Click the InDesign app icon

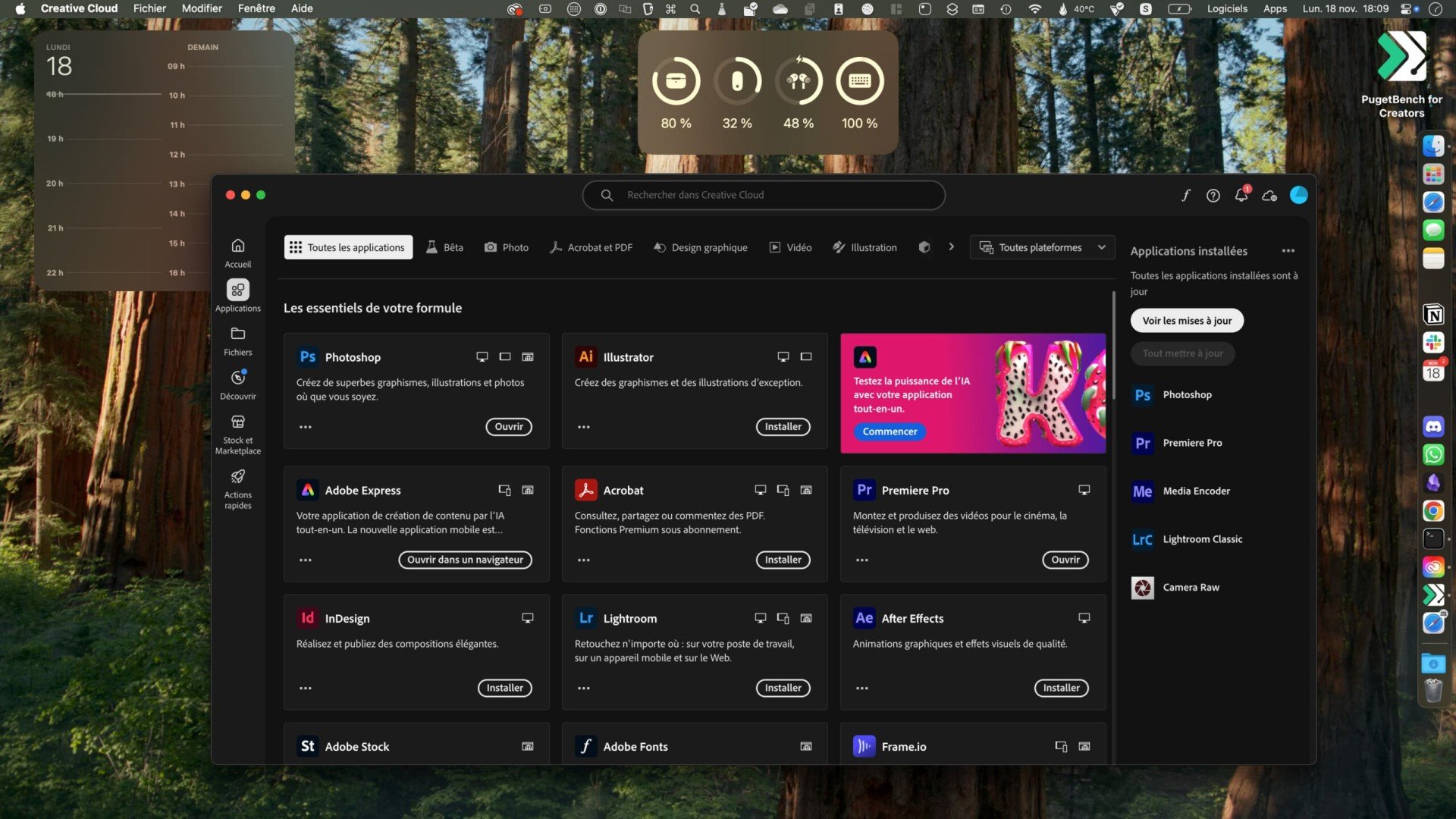[307, 618]
